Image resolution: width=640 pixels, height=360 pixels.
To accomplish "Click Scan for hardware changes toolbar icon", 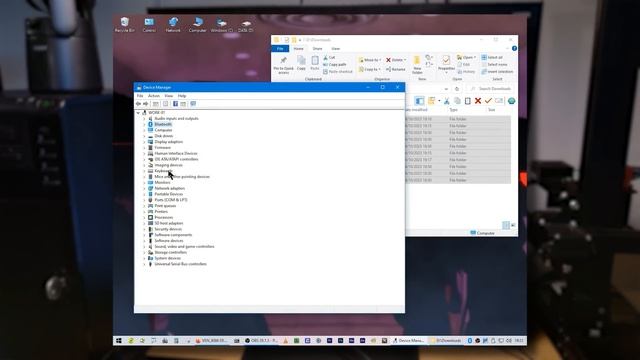I will [x=193, y=104].
